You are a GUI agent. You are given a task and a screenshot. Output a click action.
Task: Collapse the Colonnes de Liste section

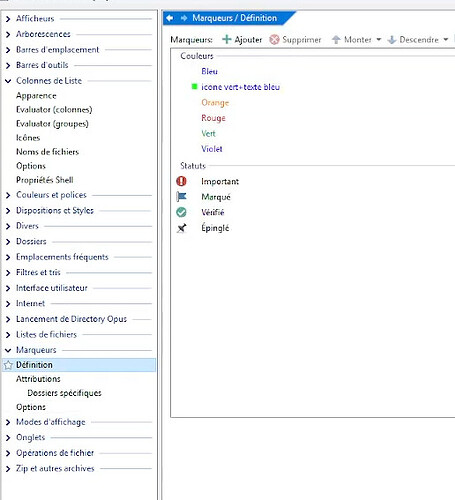(8, 81)
